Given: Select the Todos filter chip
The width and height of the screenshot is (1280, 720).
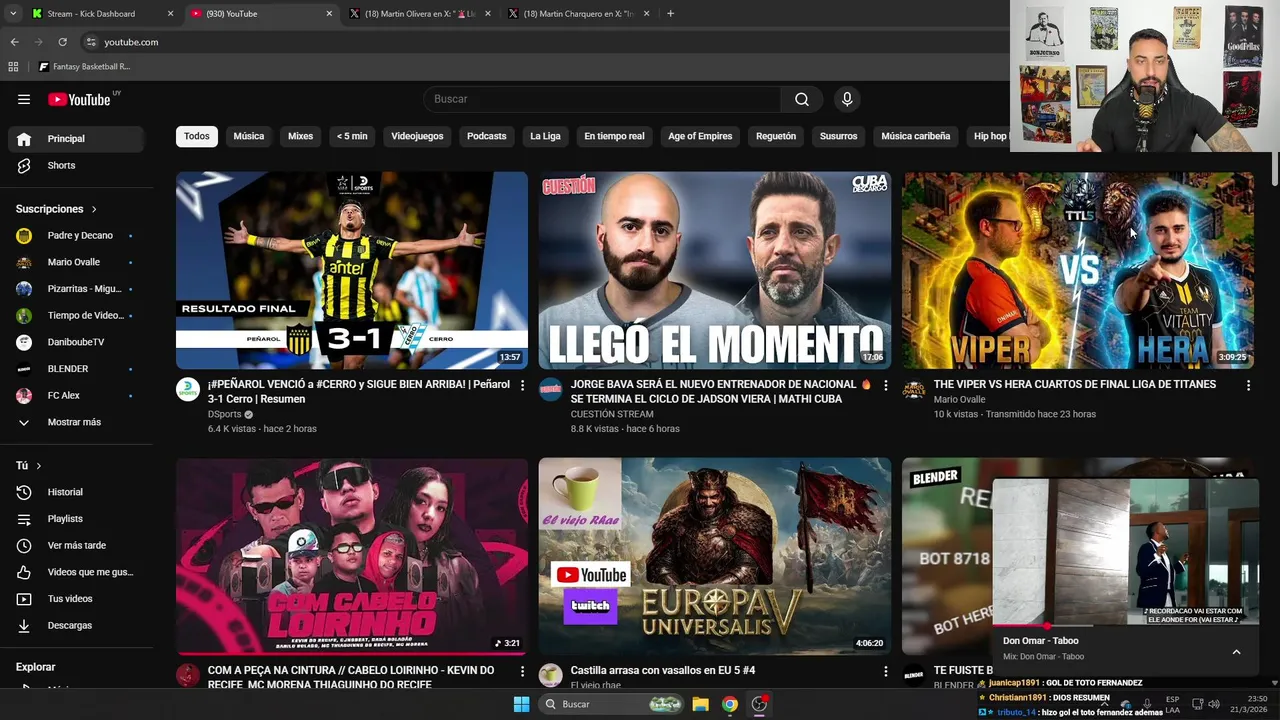Looking at the screenshot, I should 197,136.
